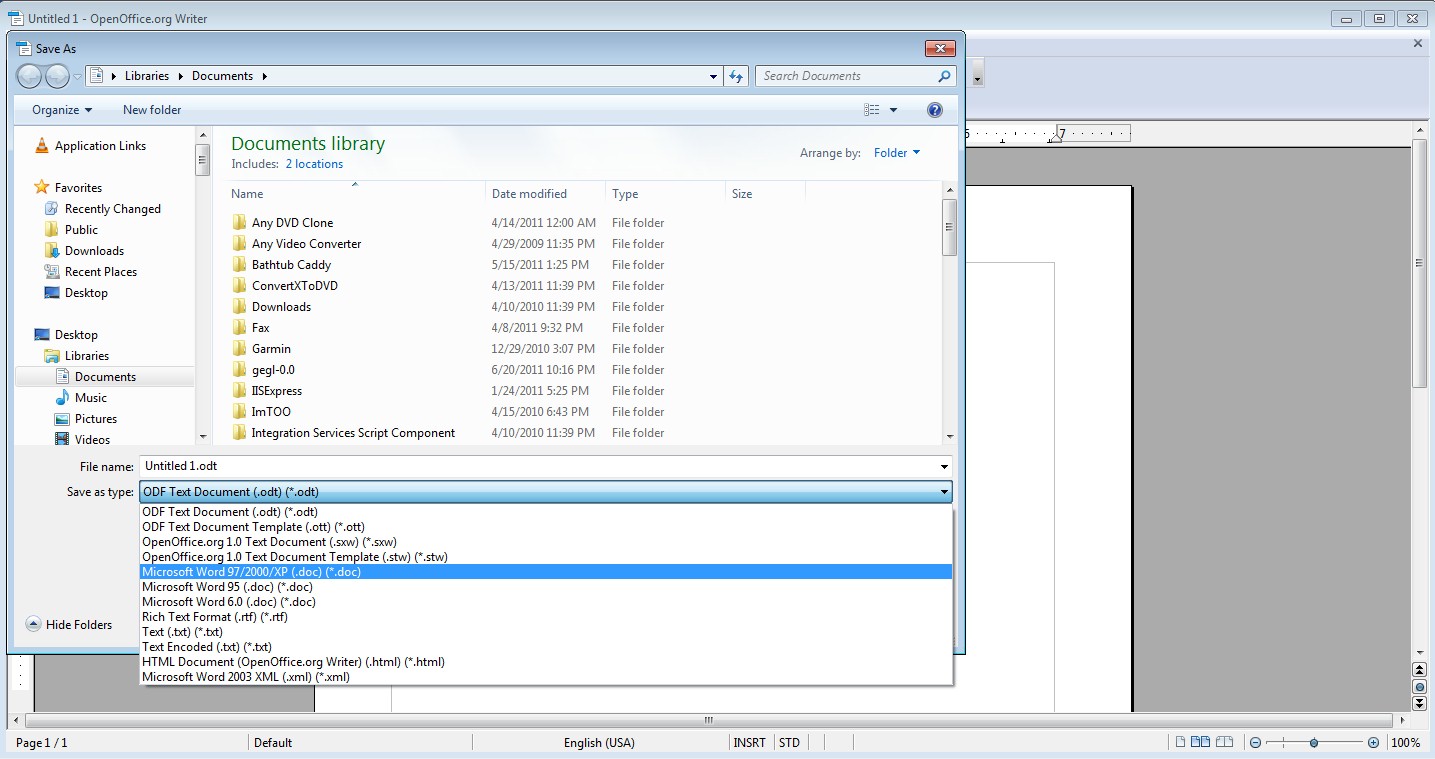The image size is (1435, 759).
Task: Click the Hide Folders arrow icon
Action: pyautogui.click(x=33, y=624)
